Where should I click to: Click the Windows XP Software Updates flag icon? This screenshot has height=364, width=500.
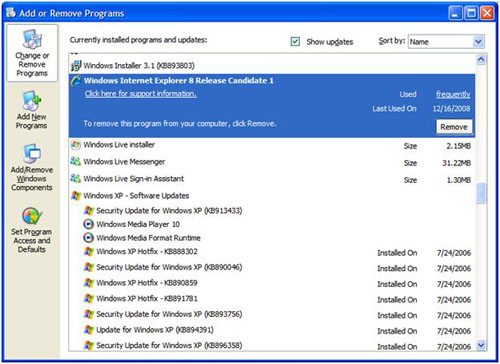click(76, 196)
